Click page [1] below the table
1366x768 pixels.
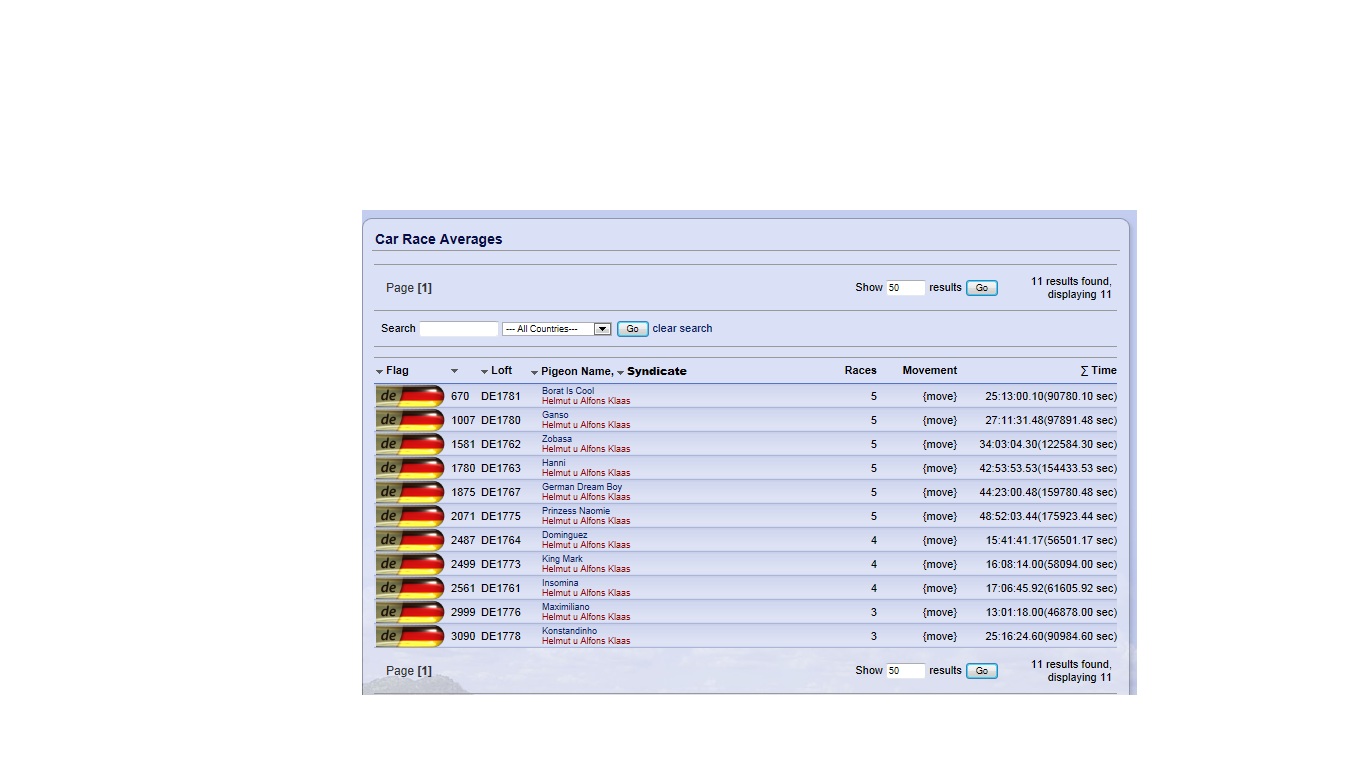[x=424, y=671]
